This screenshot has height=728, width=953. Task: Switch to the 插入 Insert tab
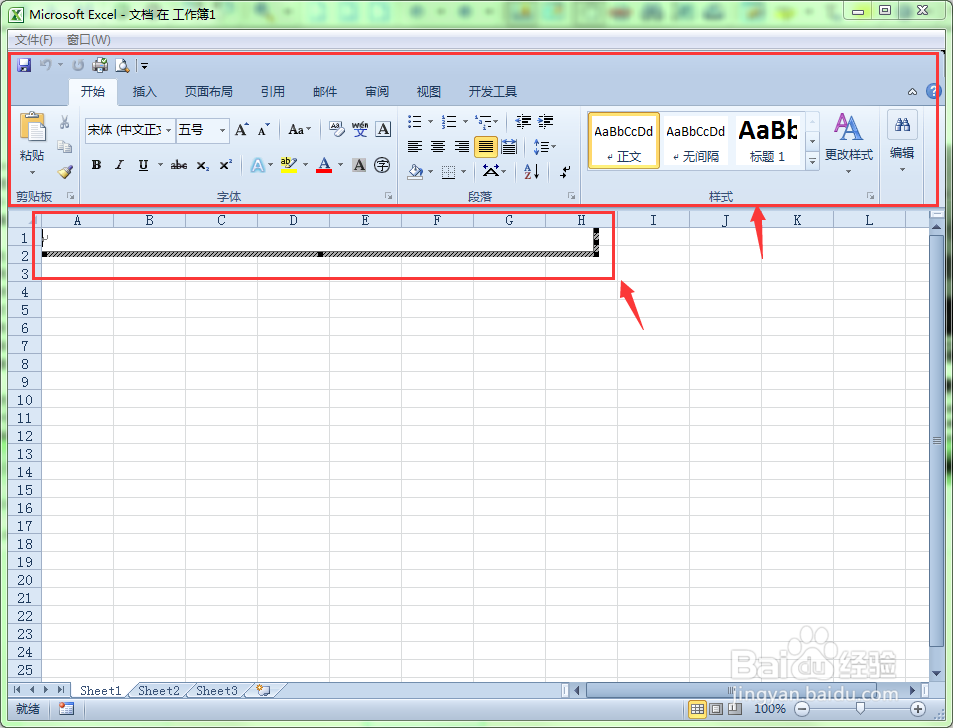[x=145, y=92]
